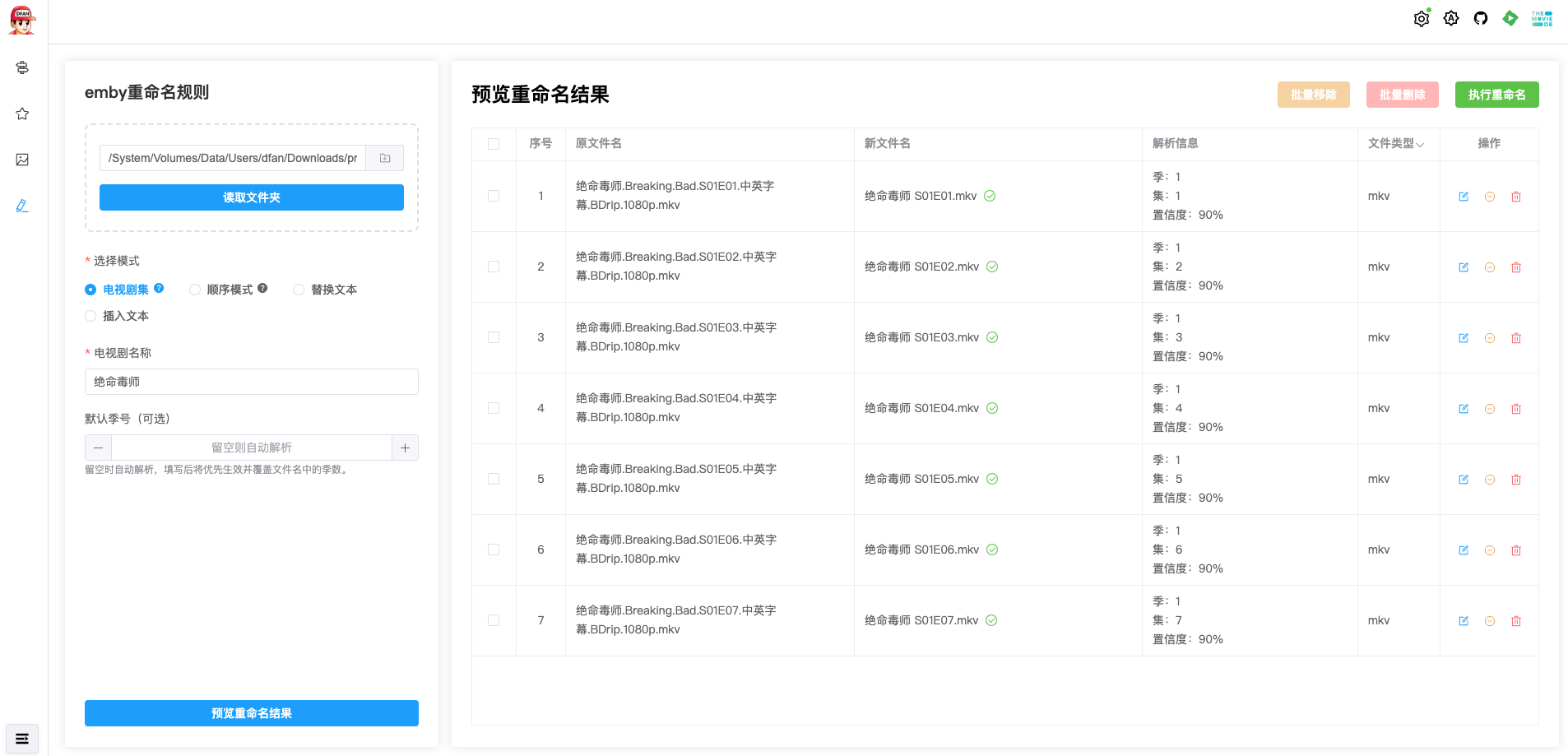Select the 替换文本 radio button
Image resolution: width=1568 pixels, height=756 pixels.
coord(299,290)
